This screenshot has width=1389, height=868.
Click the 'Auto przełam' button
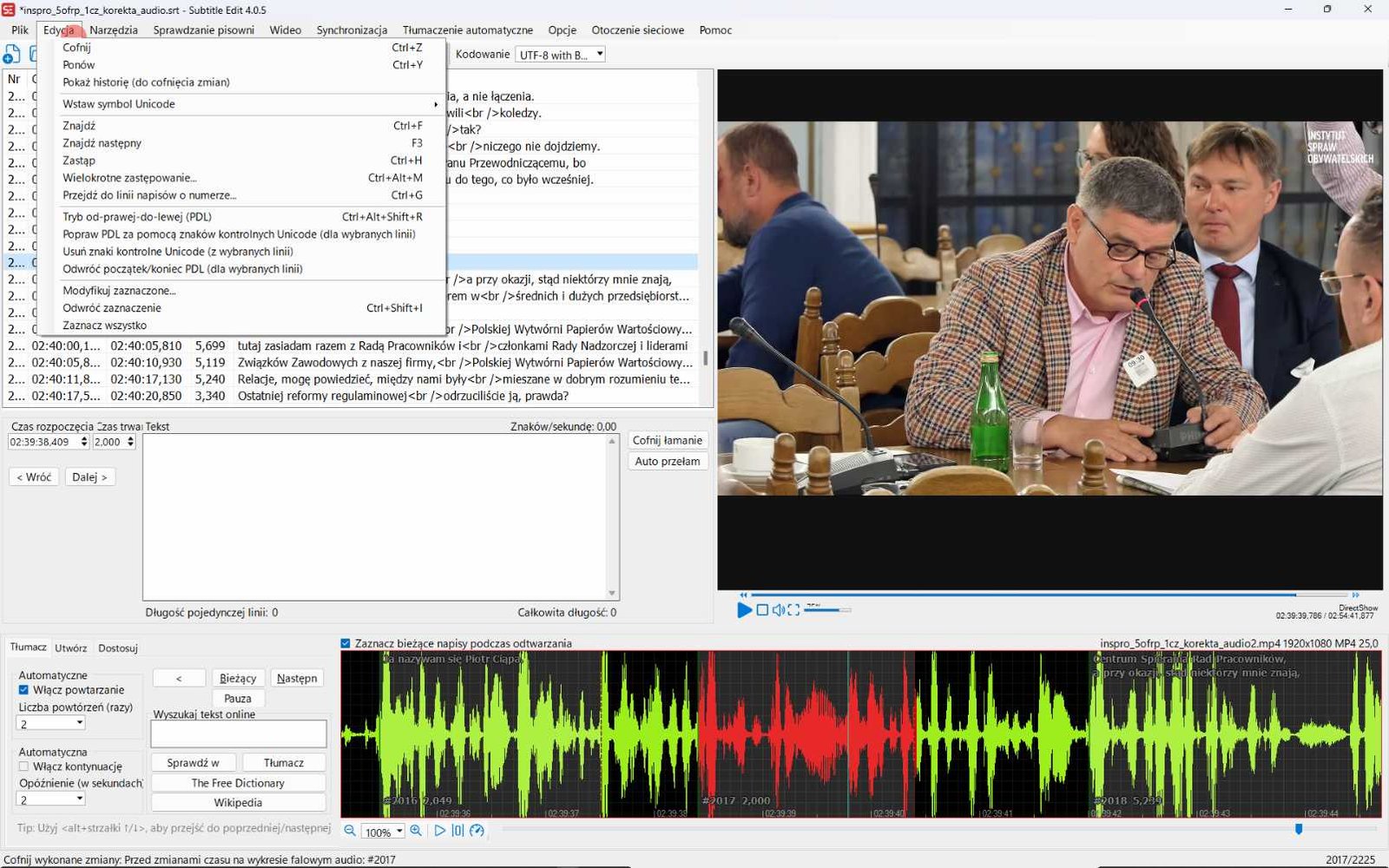[x=667, y=461]
